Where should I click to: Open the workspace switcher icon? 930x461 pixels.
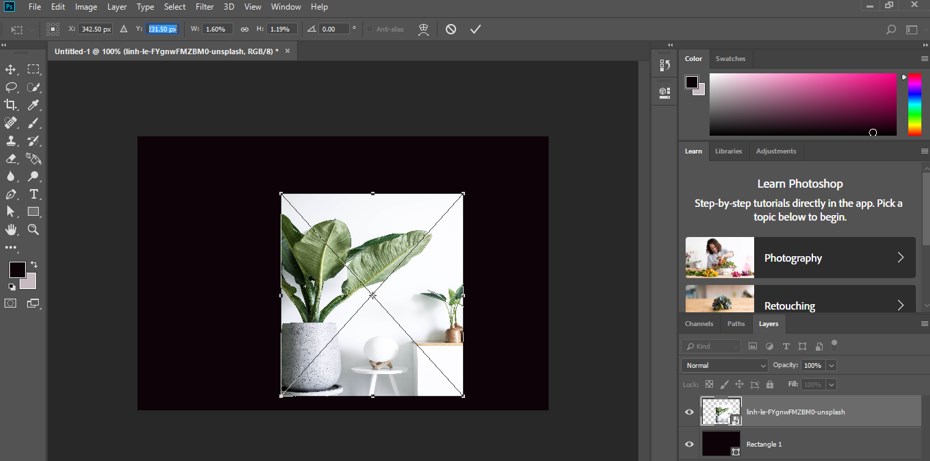(912, 29)
